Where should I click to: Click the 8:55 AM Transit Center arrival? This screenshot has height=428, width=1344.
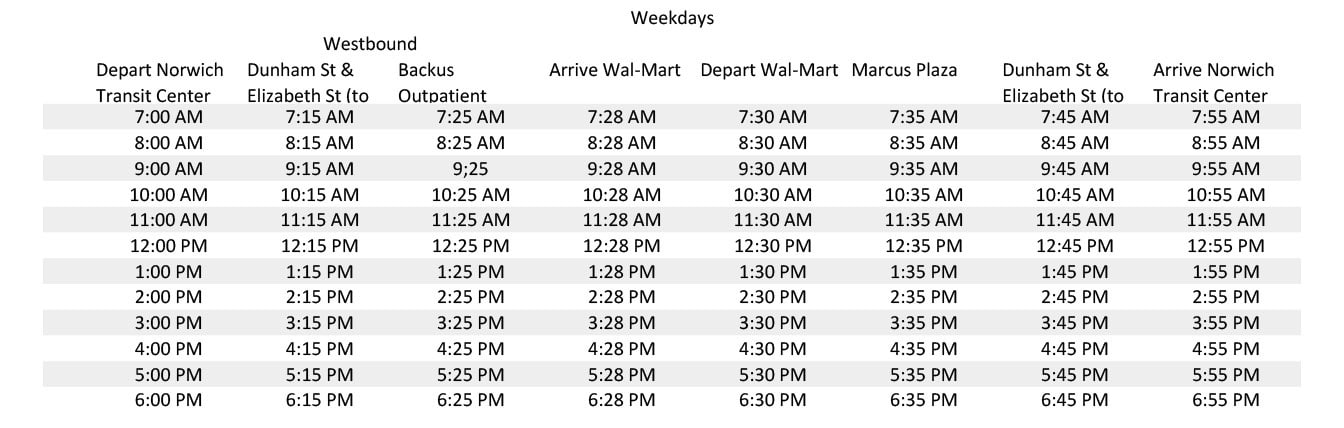click(x=1226, y=143)
